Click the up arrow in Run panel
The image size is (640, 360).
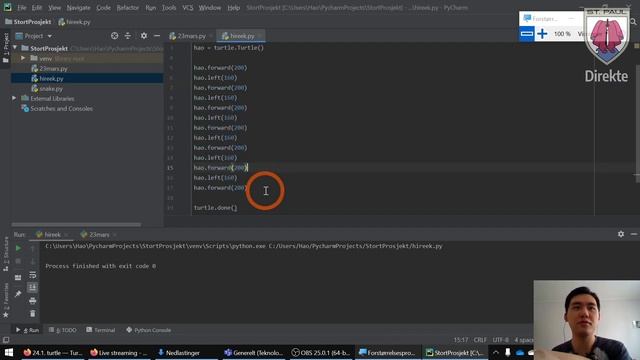[x=33, y=248]
